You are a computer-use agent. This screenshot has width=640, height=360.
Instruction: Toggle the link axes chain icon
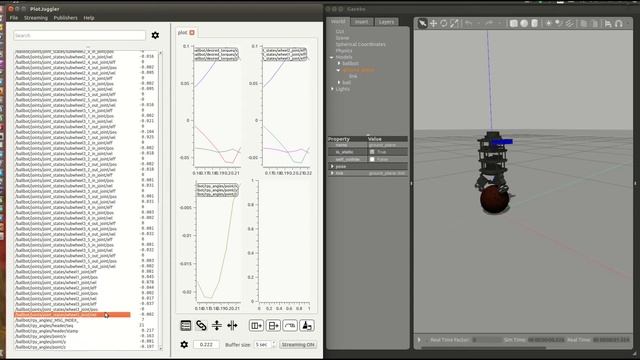[201, 325]
